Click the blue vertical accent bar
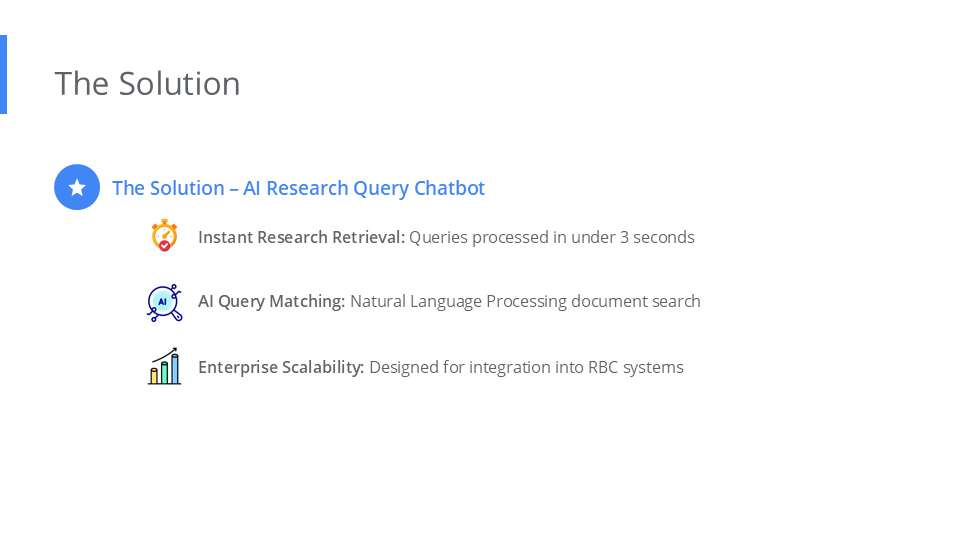 3,74
